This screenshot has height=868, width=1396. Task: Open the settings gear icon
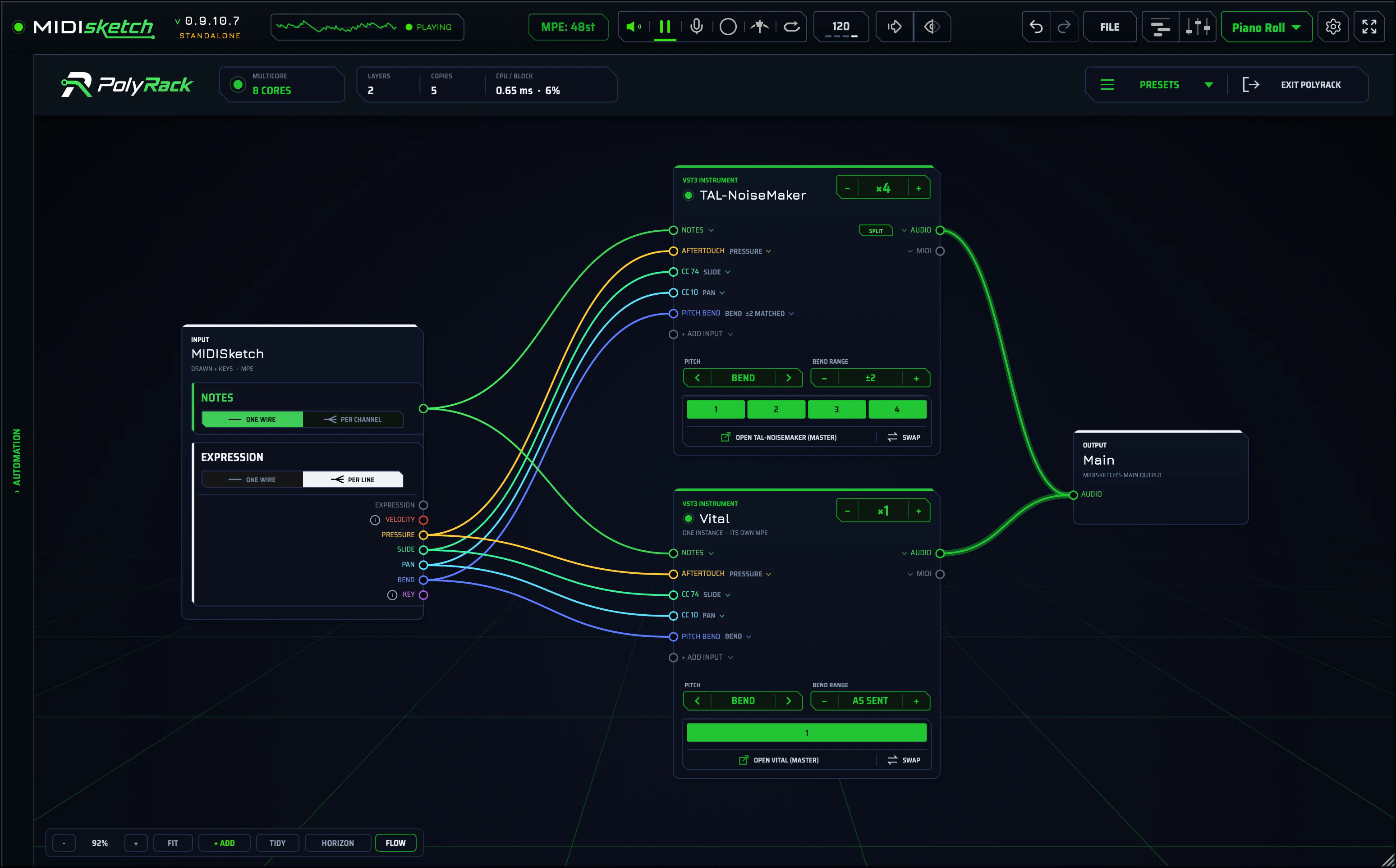coord(1333,27)
